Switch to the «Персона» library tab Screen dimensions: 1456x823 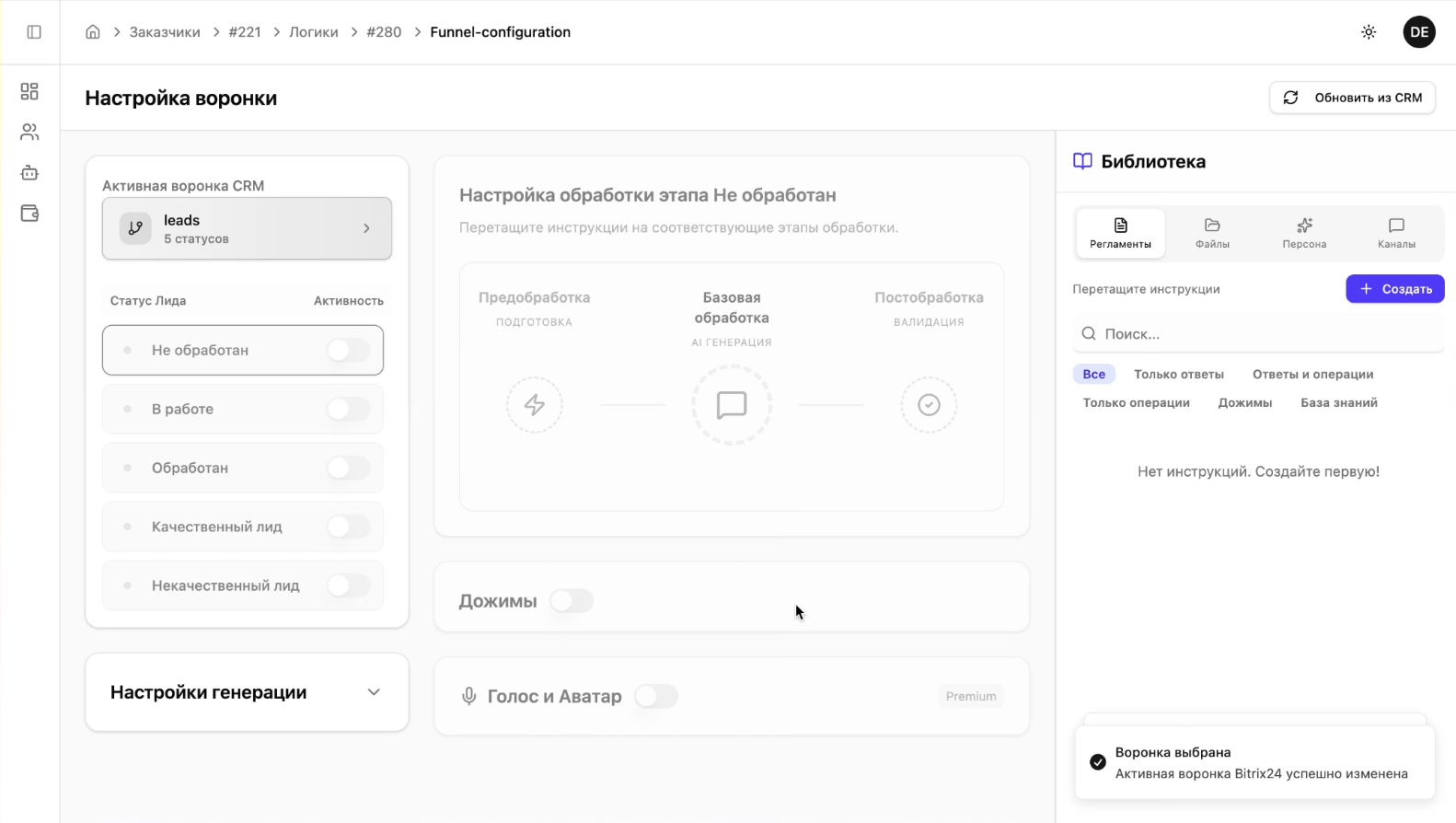point(1304,233)
